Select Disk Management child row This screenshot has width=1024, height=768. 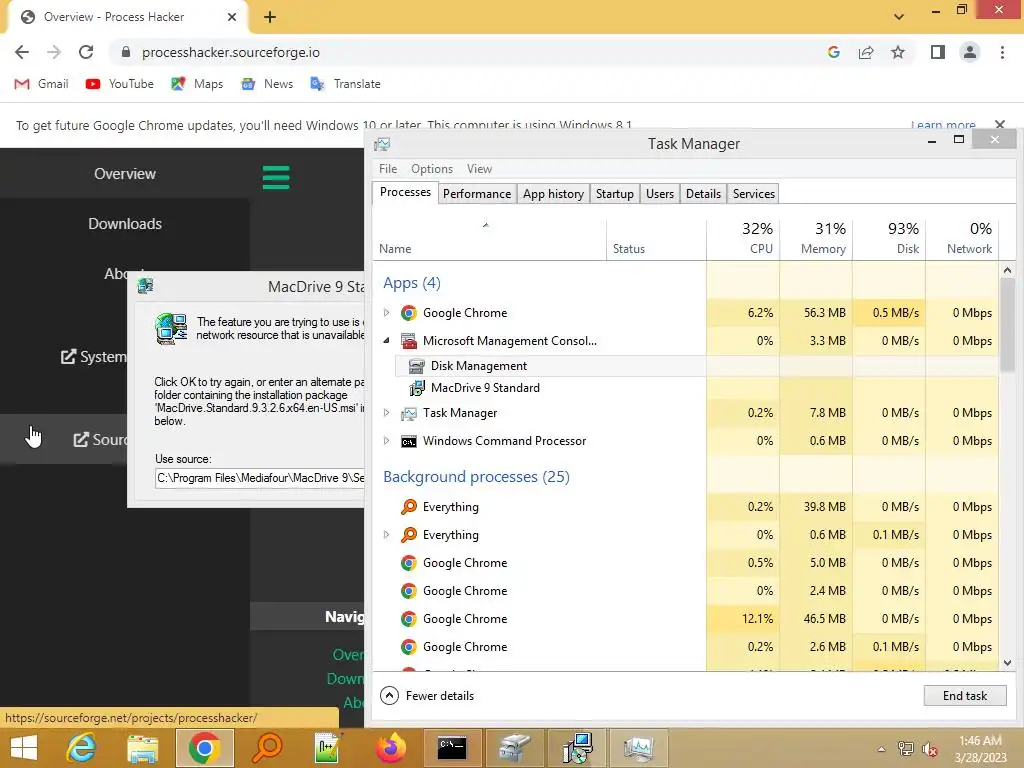tap(551, 366)
